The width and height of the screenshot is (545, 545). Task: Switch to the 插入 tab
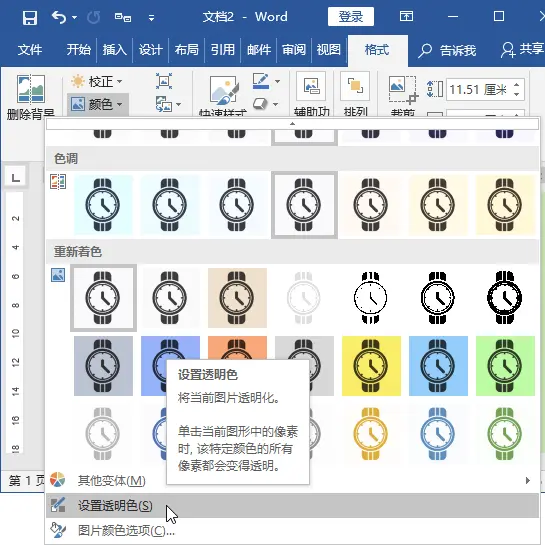click(x=114, y=50)
